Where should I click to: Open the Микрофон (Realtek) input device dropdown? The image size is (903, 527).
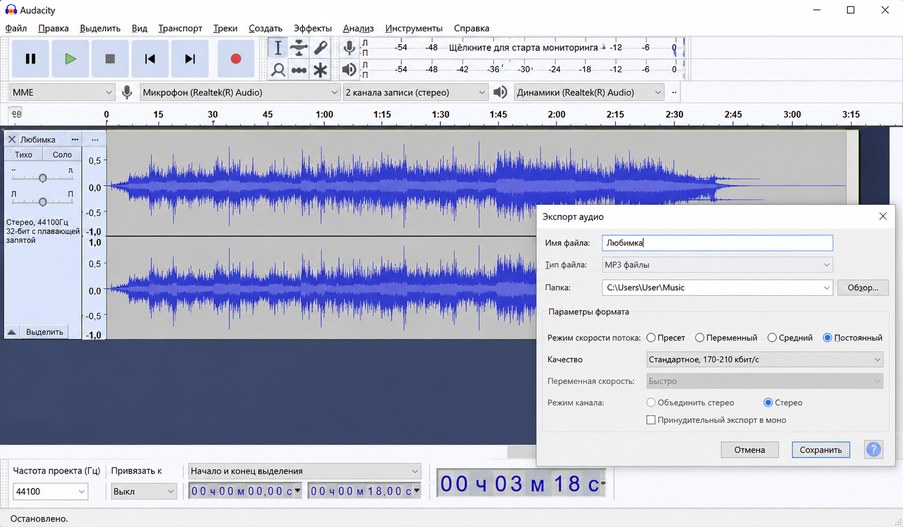tap(240, 92)
